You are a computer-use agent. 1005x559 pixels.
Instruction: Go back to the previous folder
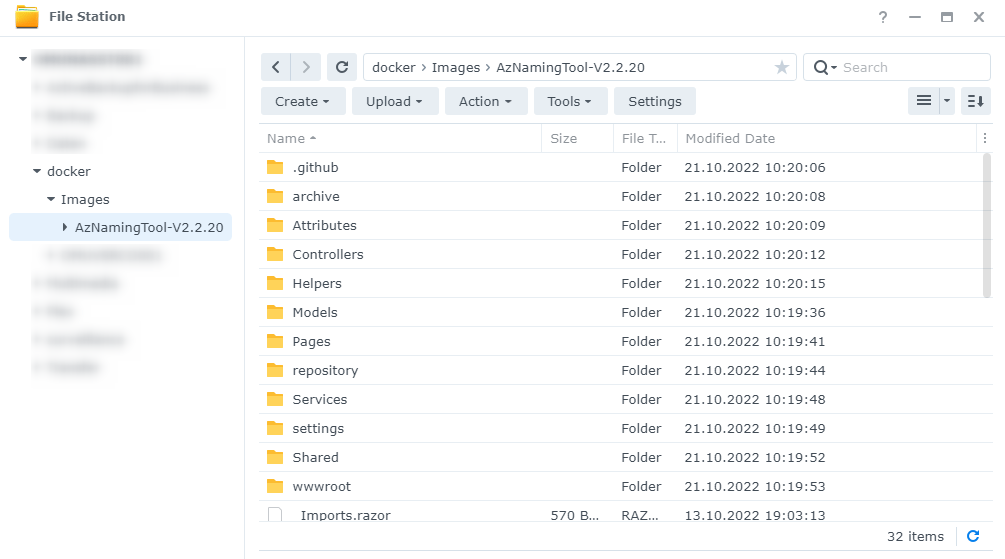[x=276, y=67]
